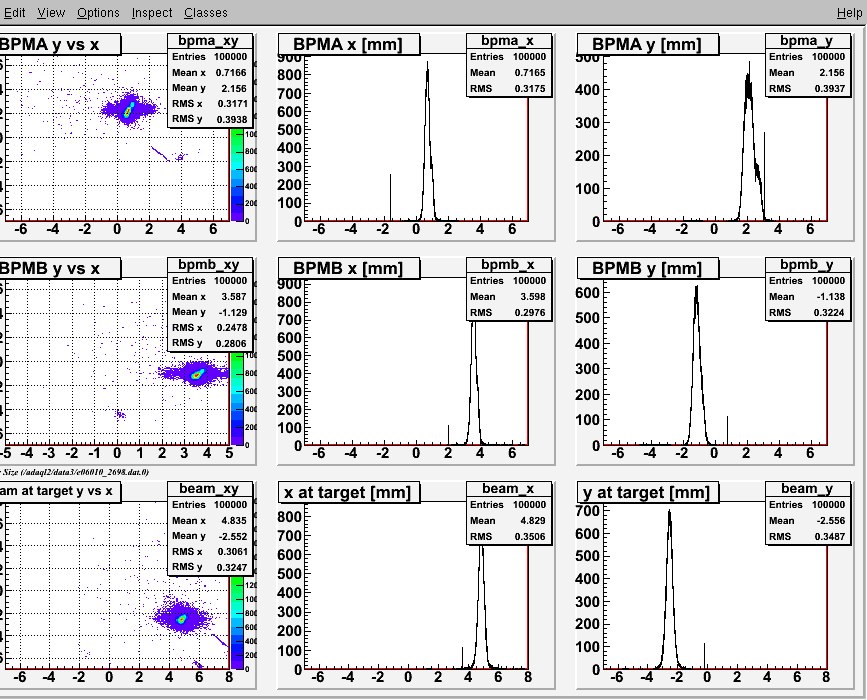Click the bpma_x stats box header
Image resolution: width=867 pixels, height=700 pixels.
point(508,40)
